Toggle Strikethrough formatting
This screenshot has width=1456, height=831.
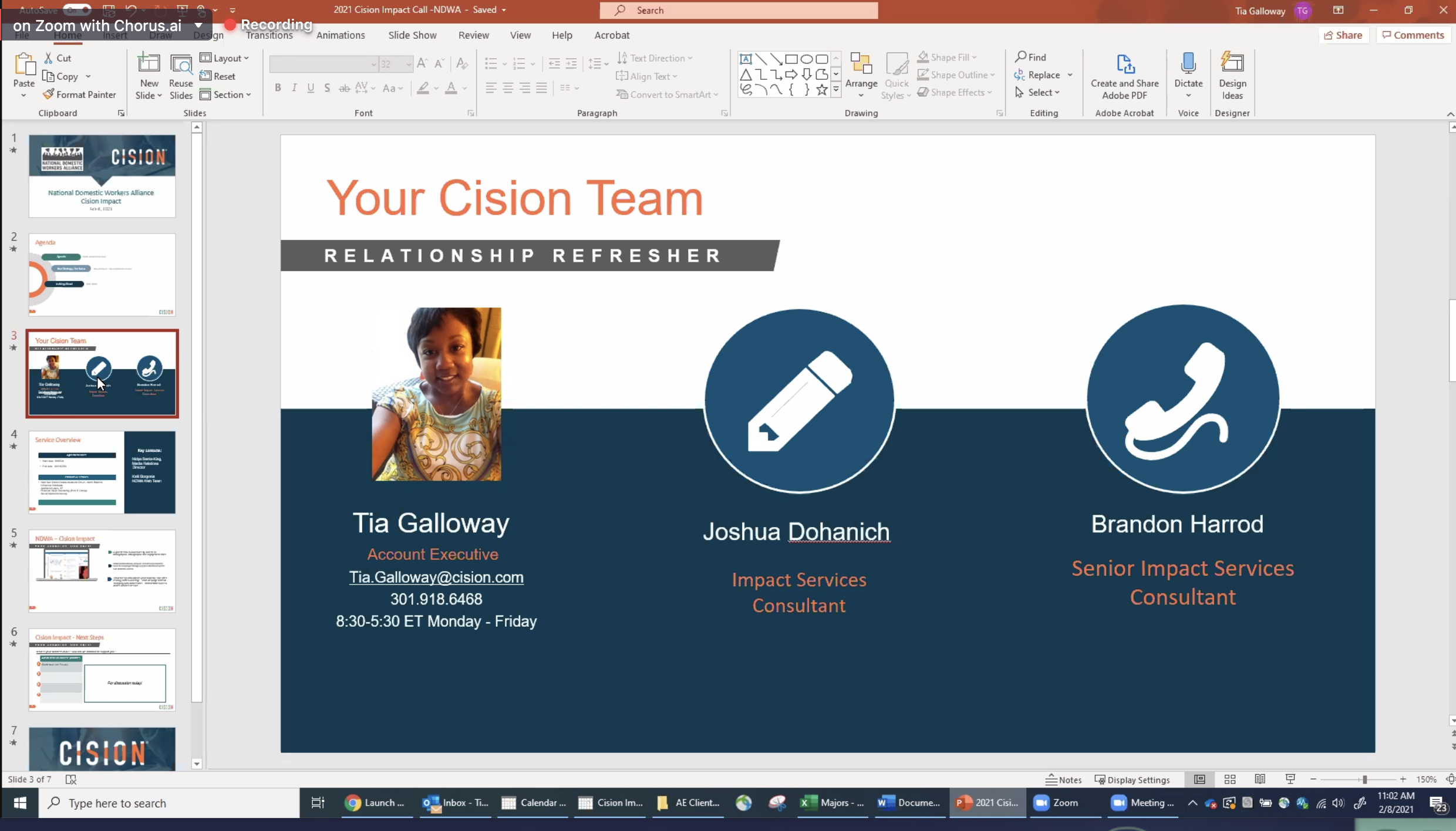[x=345, y=88]
